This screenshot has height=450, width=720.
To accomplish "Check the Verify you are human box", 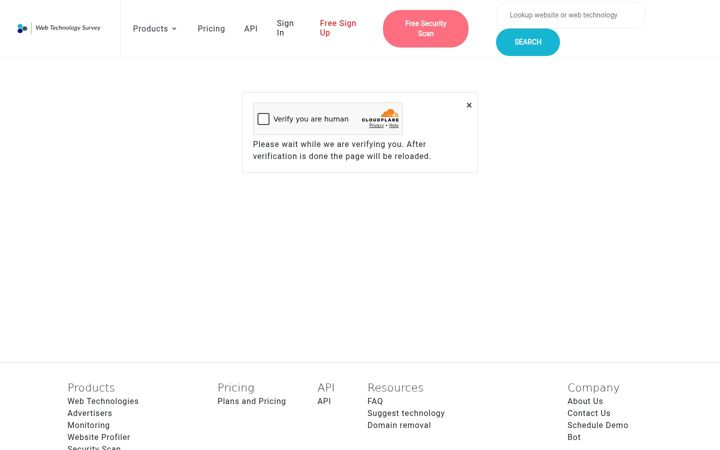I will 264,119.
